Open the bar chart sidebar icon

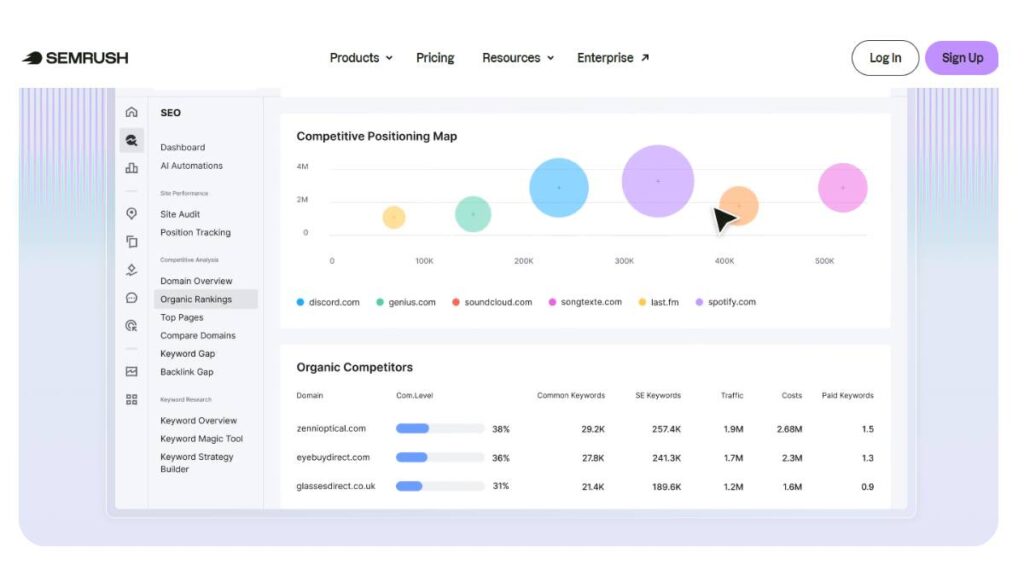[x=131, y=168]
